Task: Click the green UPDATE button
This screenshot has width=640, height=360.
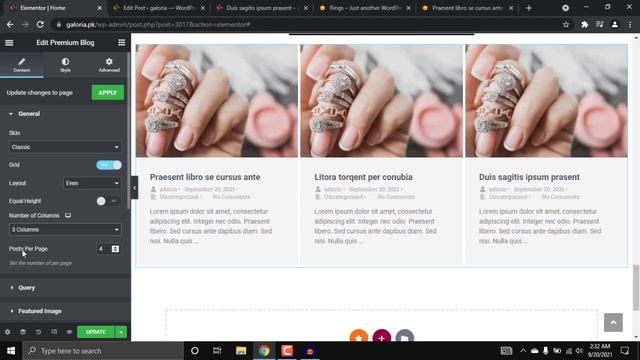Action: point(96,332)
